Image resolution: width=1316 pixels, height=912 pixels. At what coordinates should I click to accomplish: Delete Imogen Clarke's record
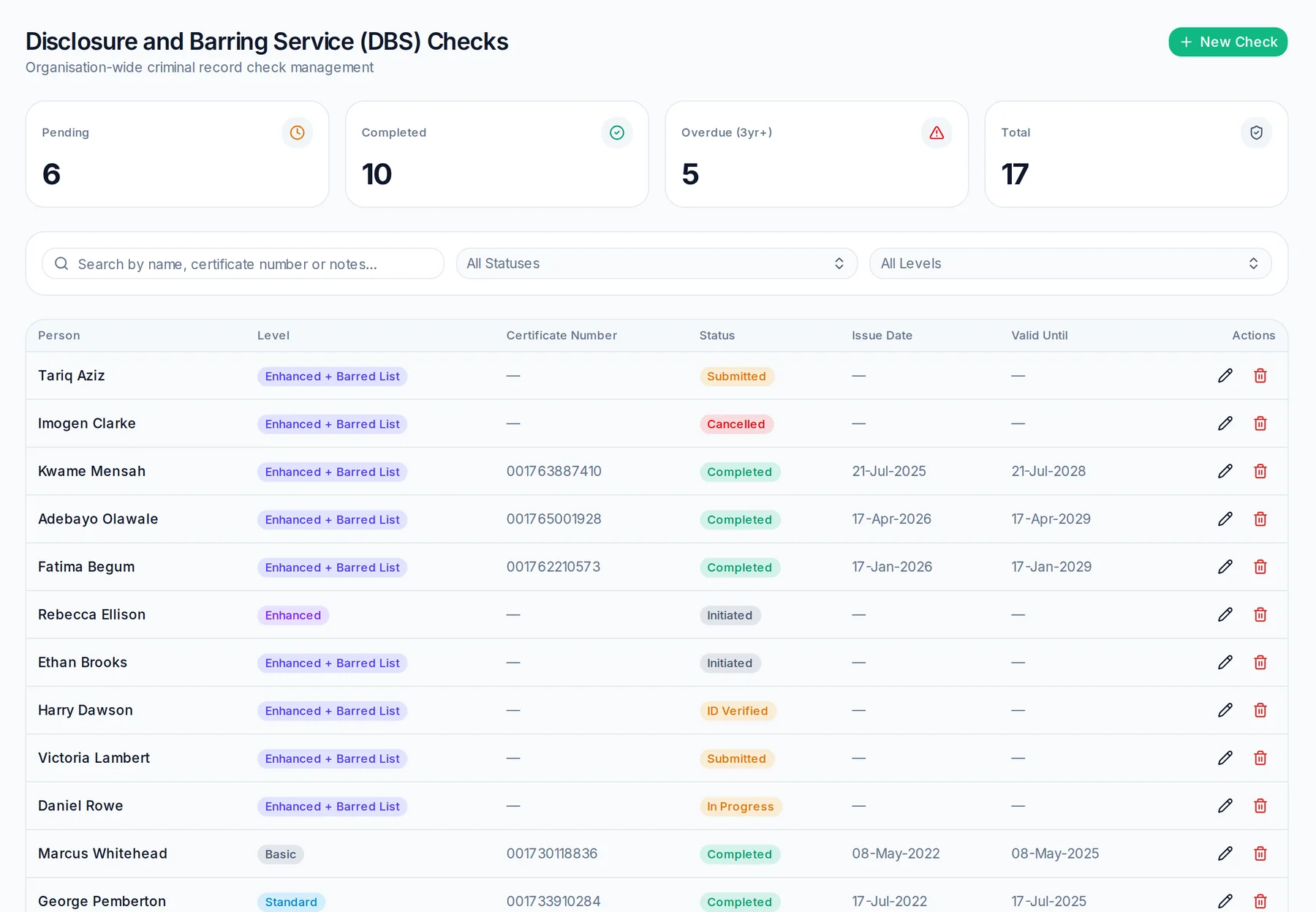(x=1260, y=423)
